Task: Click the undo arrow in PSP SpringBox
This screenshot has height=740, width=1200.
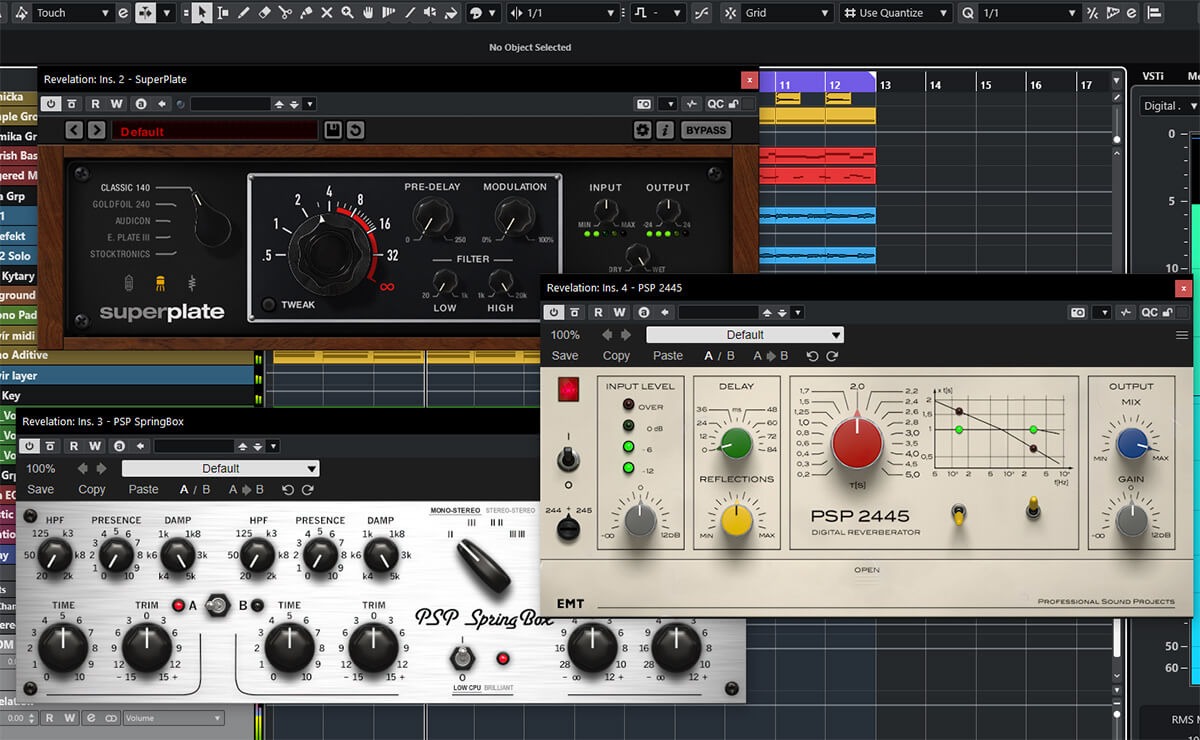Action: coord(288,489)
